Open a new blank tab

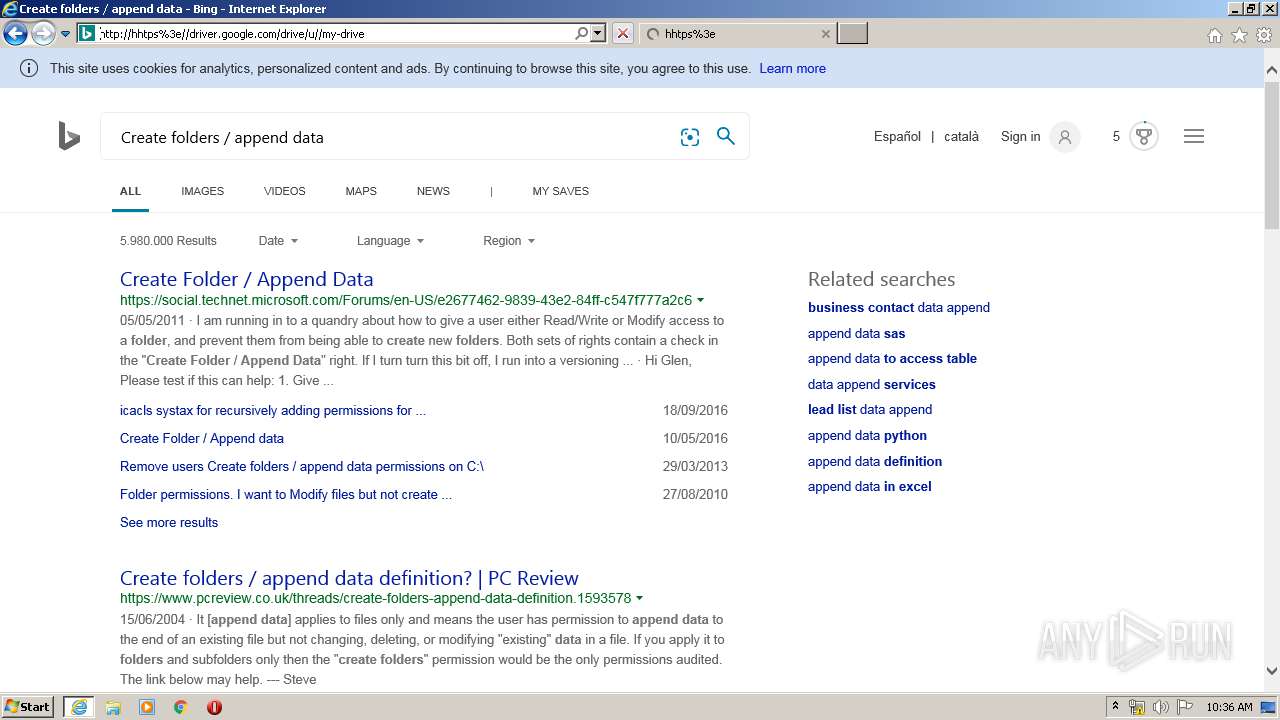tap(852, 34)
